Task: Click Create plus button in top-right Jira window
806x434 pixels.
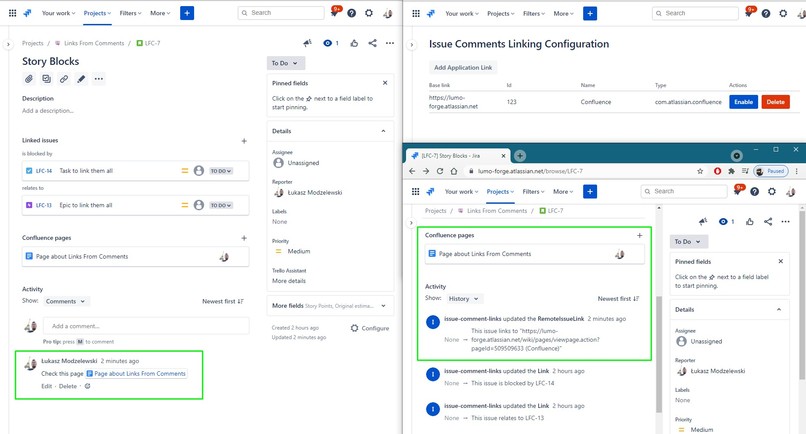Action: 590,14
